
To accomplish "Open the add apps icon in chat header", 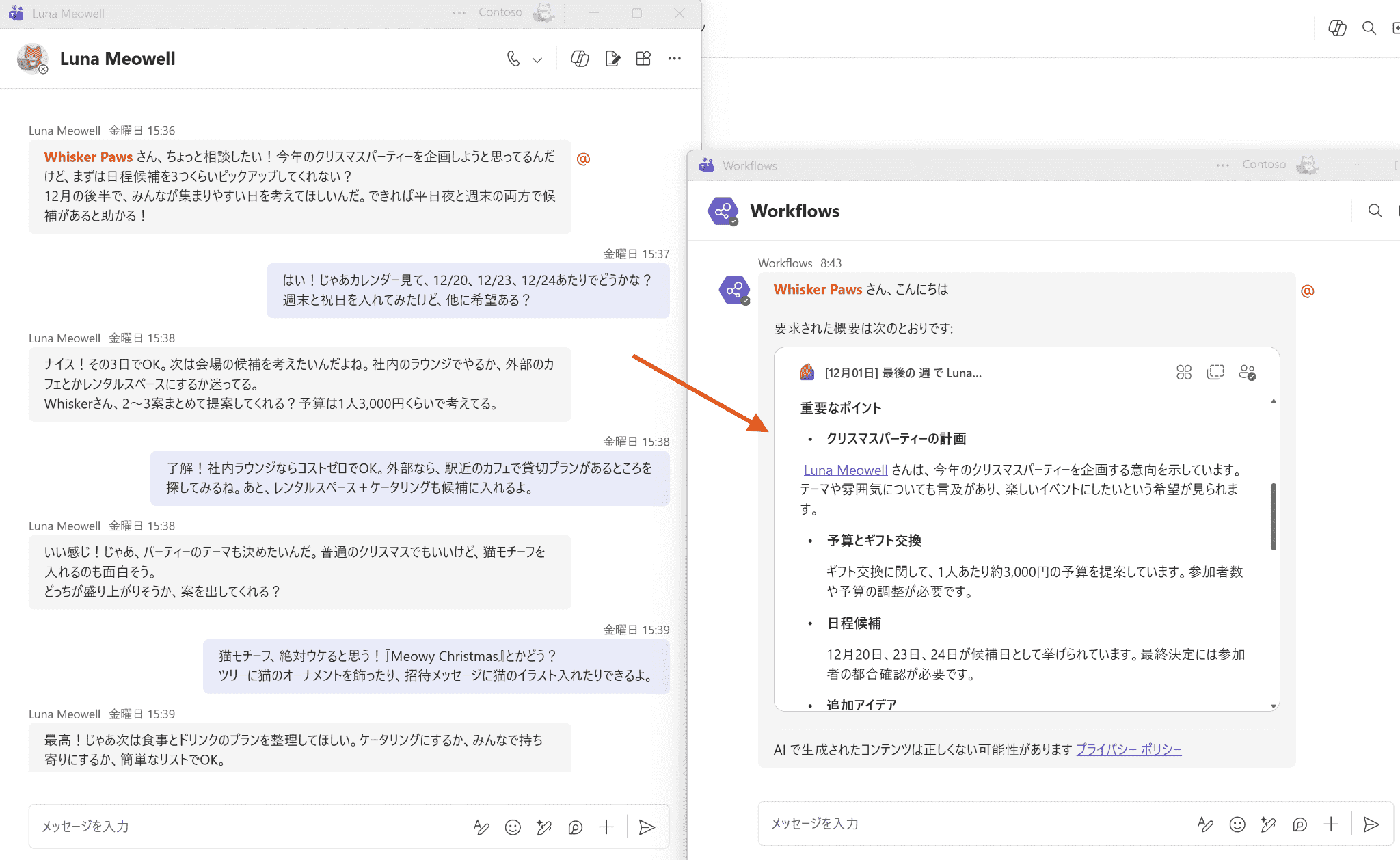I will (x=643, y=59).
